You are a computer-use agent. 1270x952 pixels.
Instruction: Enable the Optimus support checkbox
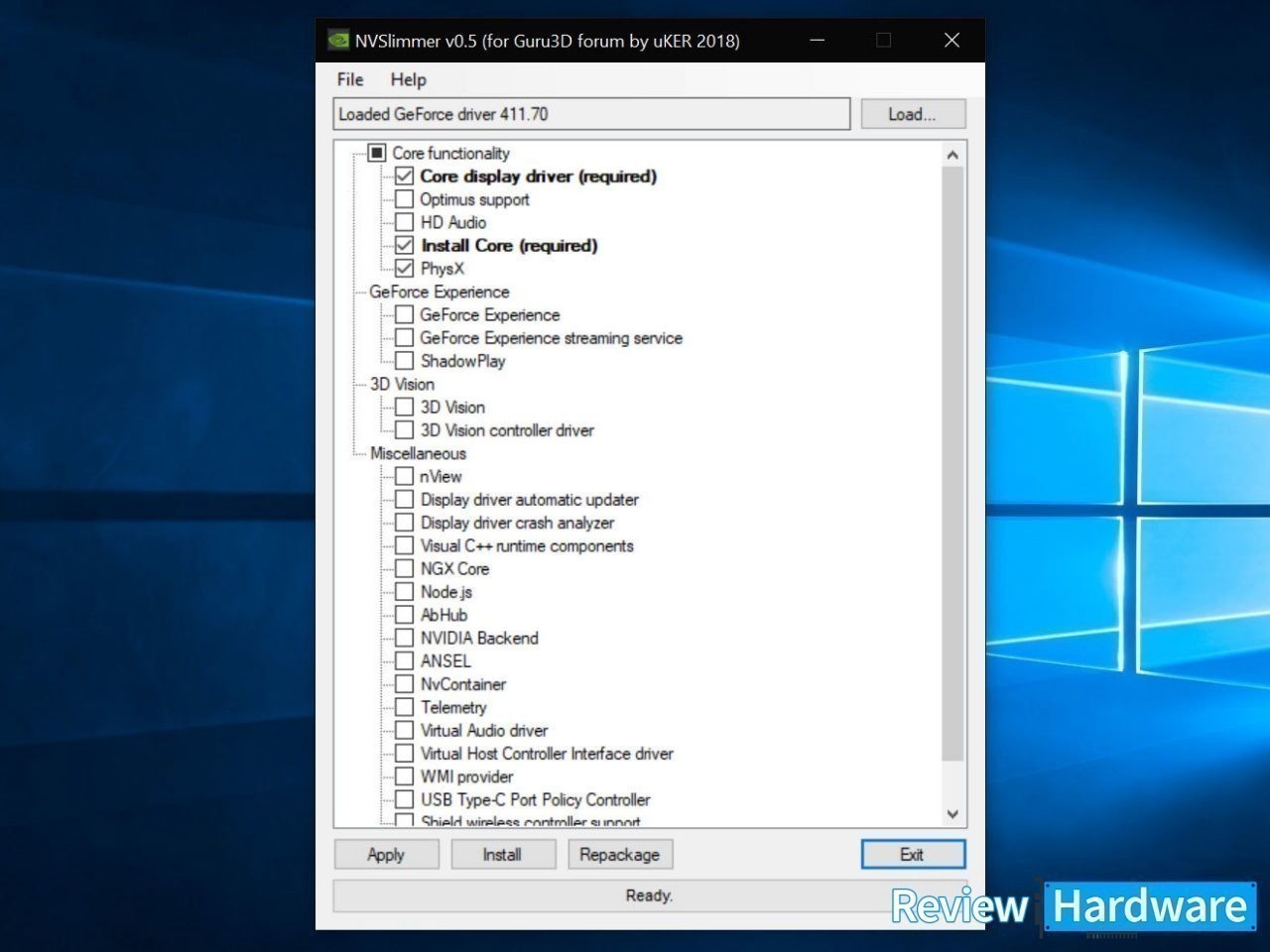click(404, 199)
